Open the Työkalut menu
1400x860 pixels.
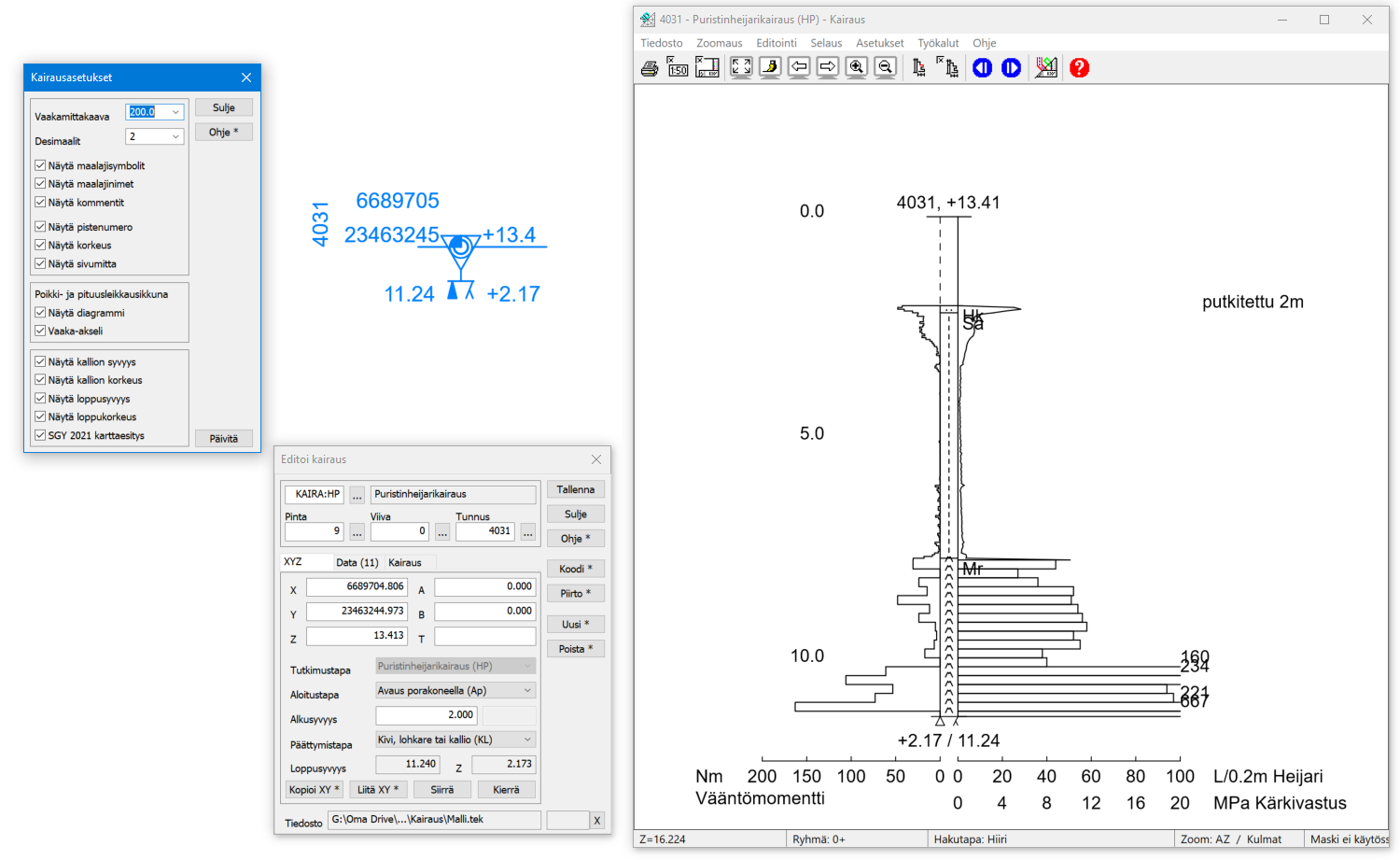coord(937,43)
